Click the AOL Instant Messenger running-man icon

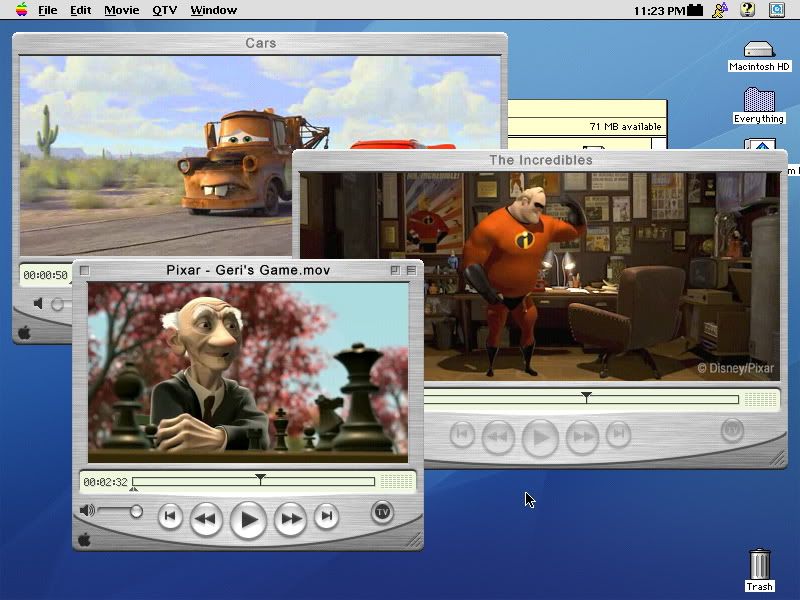pyautogui.click(x=720, y=10)
